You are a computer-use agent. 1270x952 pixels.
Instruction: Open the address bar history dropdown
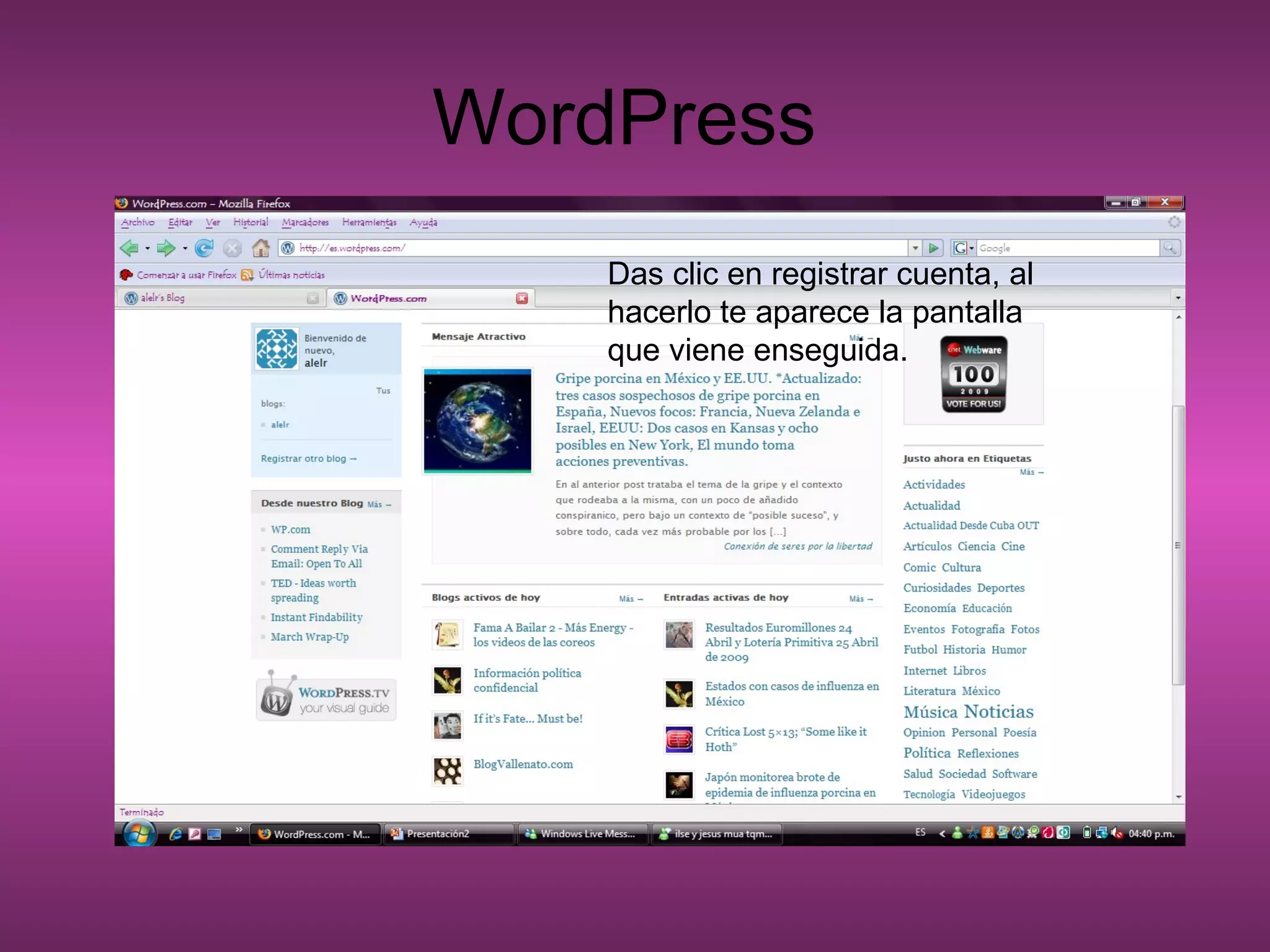(x=915, y=248)
